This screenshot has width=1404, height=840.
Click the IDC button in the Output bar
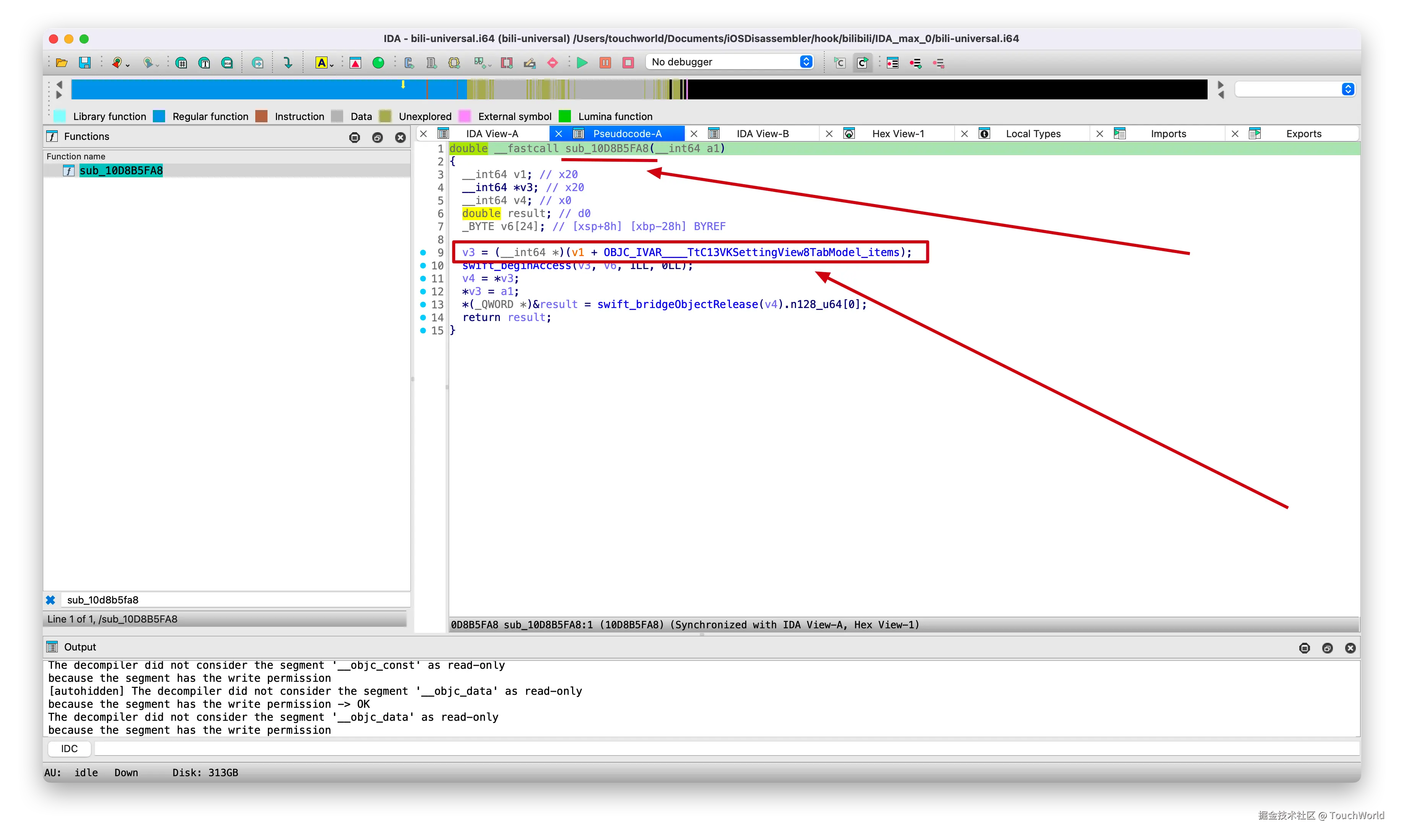pos(69,748)
